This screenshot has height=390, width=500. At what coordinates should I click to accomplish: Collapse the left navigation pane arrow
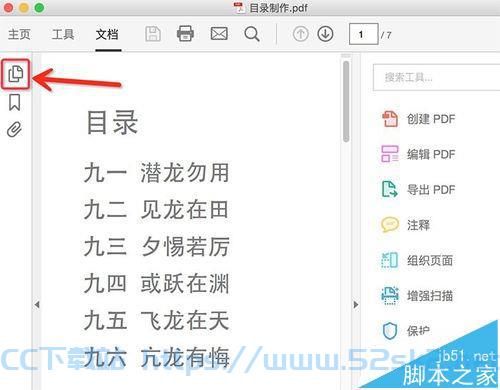point(37,304)
